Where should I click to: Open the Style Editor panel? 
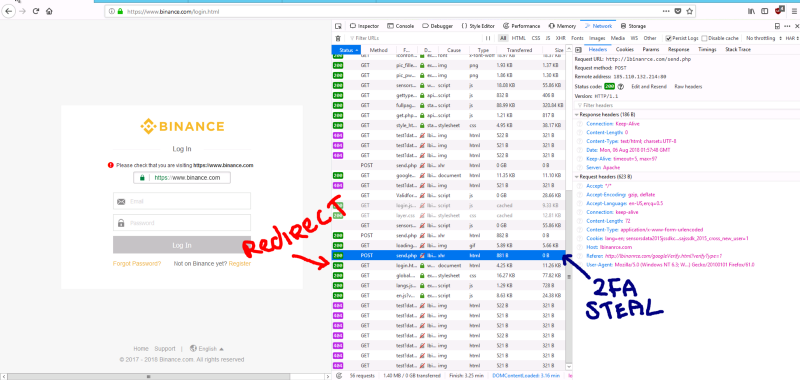click(478, 26)
